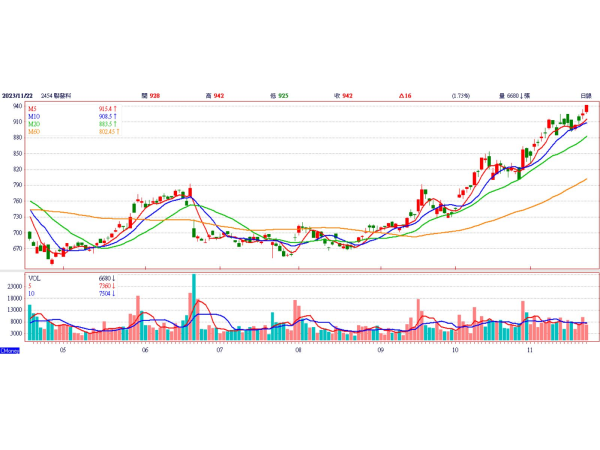Click the 23000 label on volume axis
Image resolution: width=600 pixels, height=450 pixels.
[14, 286]
